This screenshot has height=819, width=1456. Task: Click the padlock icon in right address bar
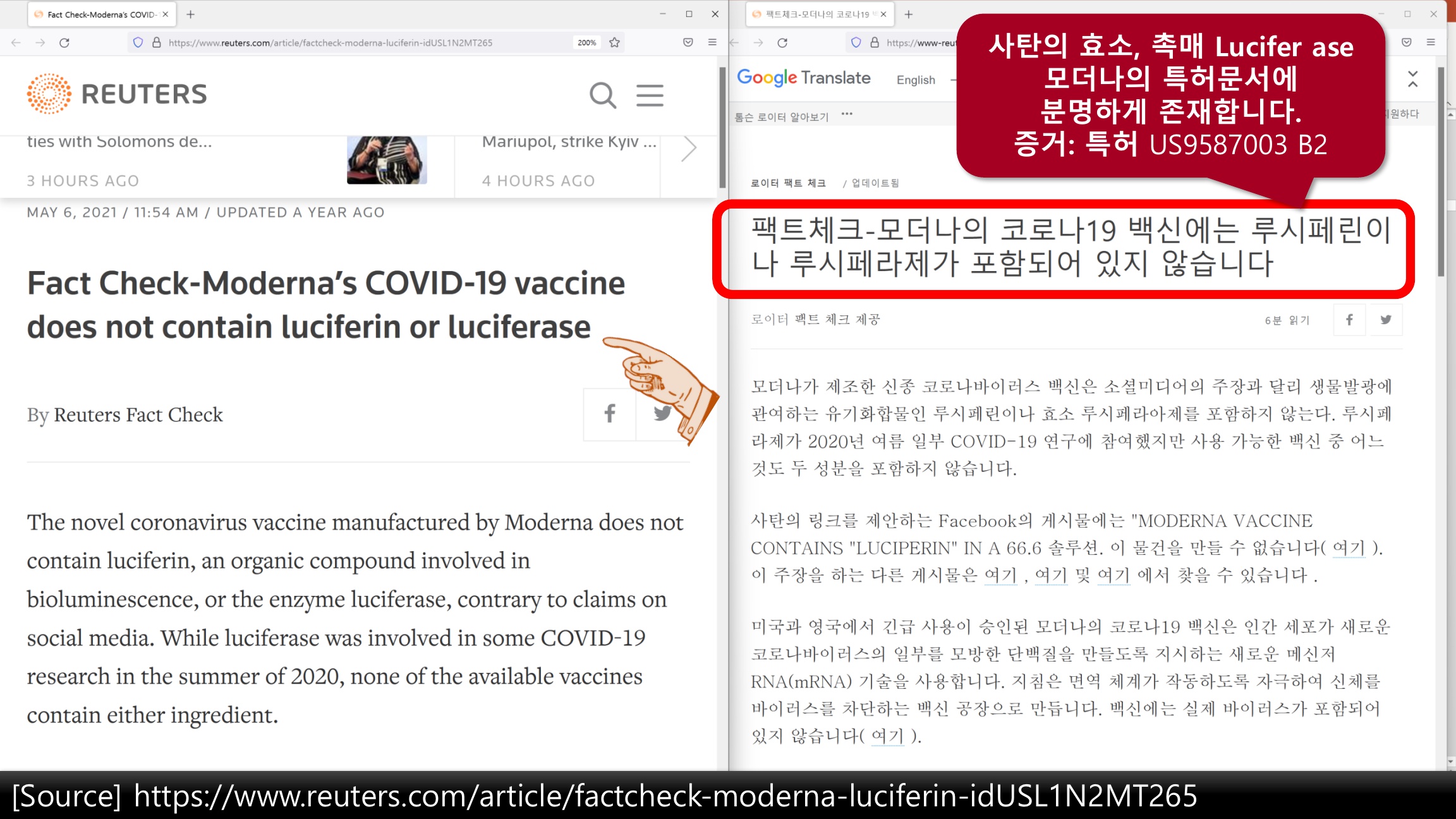pyautogui.click(x=875, y=42)
